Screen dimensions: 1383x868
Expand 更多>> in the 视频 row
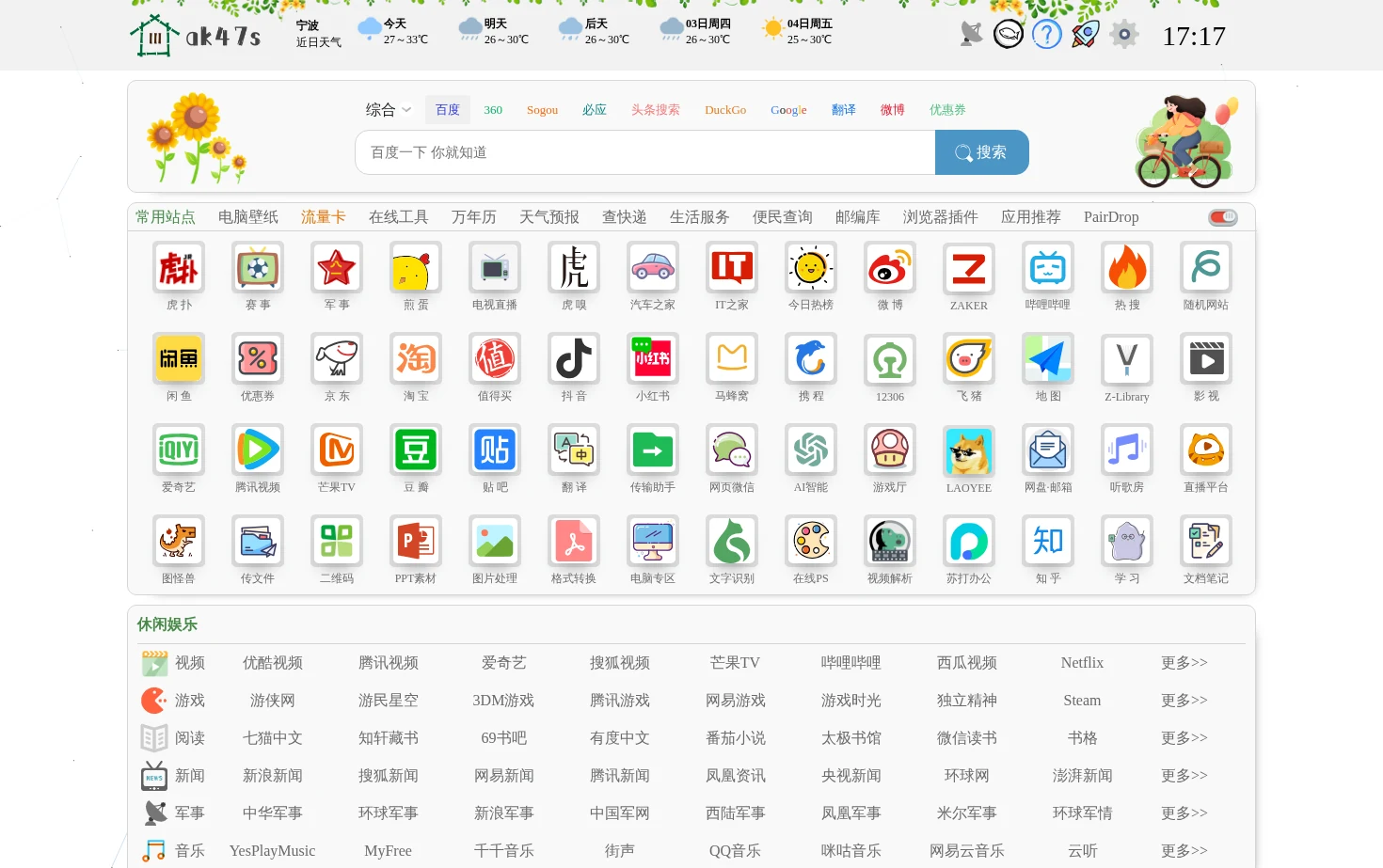tap(1184, 663)
